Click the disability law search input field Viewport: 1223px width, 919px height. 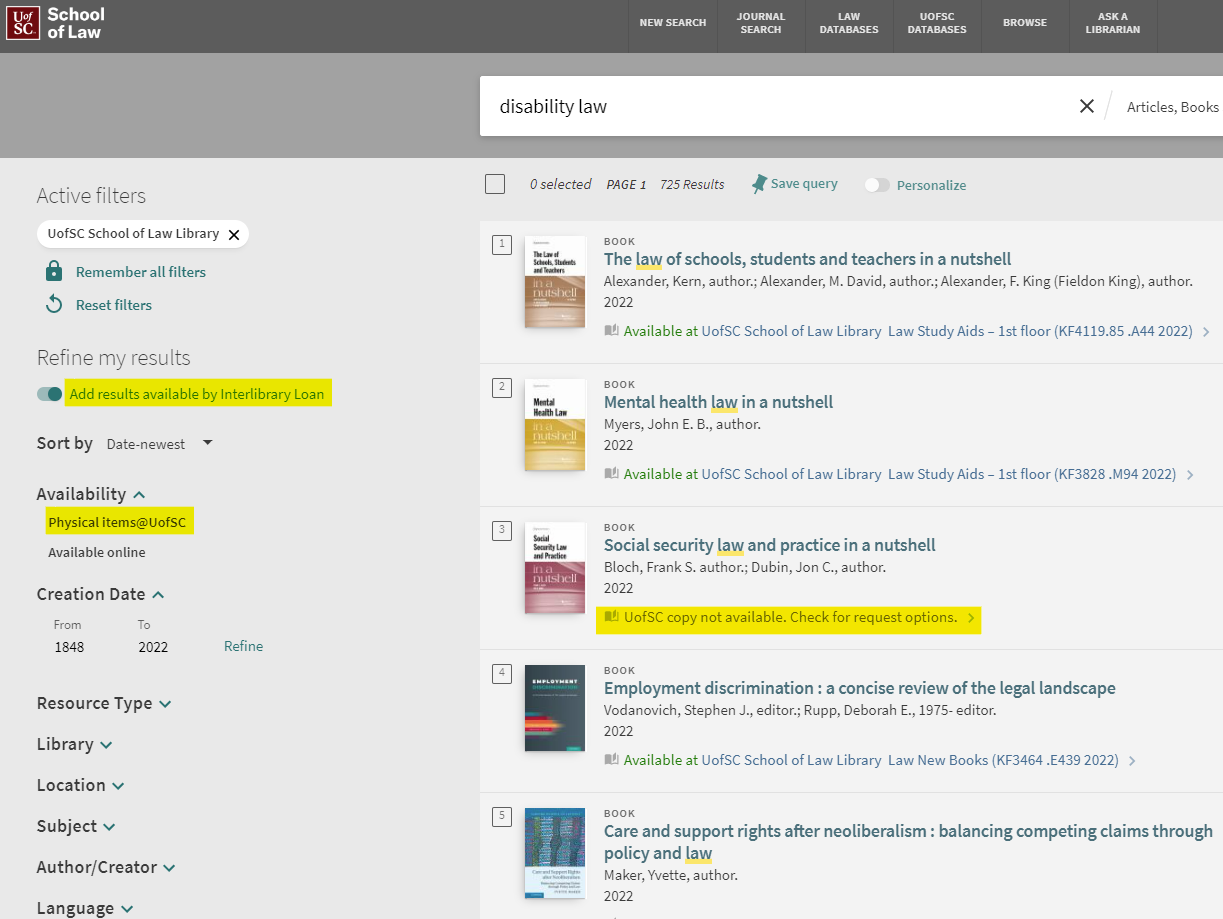pos(780,106)
